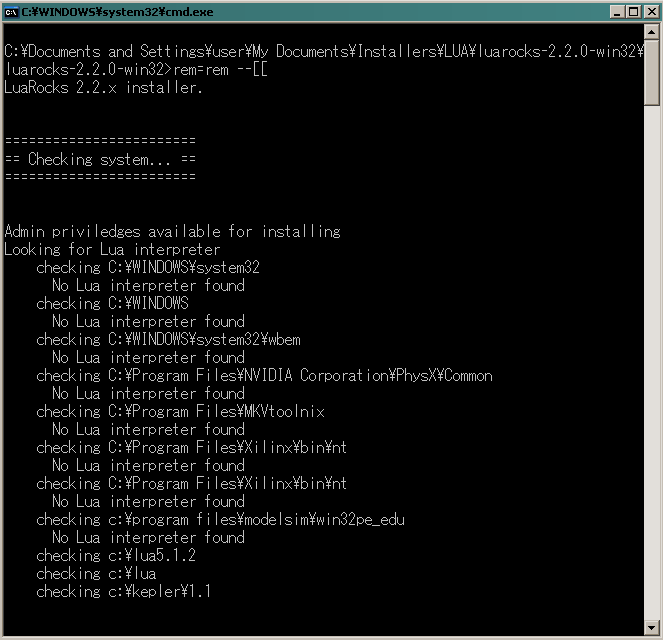Image resolution: width=663 pixels, height=640 pixels.
Task: Click the title text C:¥WINDOWS¥system32¥cmd.exe
Action: click(x=118, y=12)
